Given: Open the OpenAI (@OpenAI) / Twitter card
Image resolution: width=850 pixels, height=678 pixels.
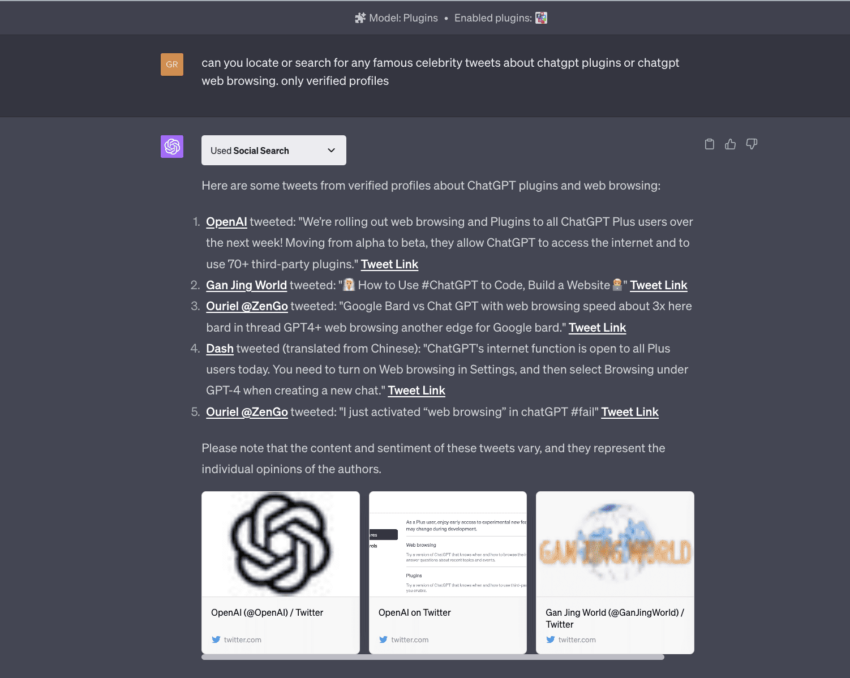Looking at the screenshot, I should click(280, 572).
